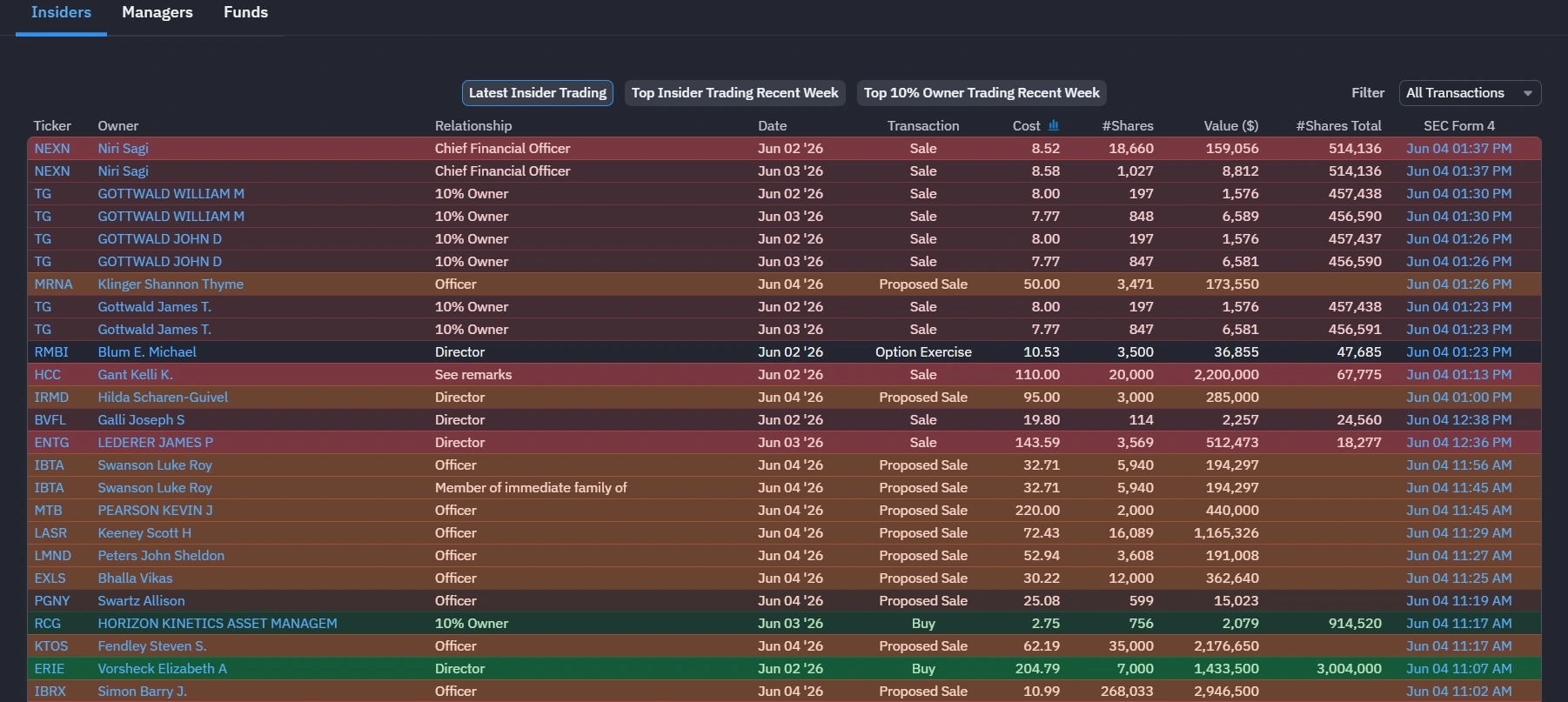1568x702 pixels.
Task: Open the KTOS ticker link
Action: [51, 646]
